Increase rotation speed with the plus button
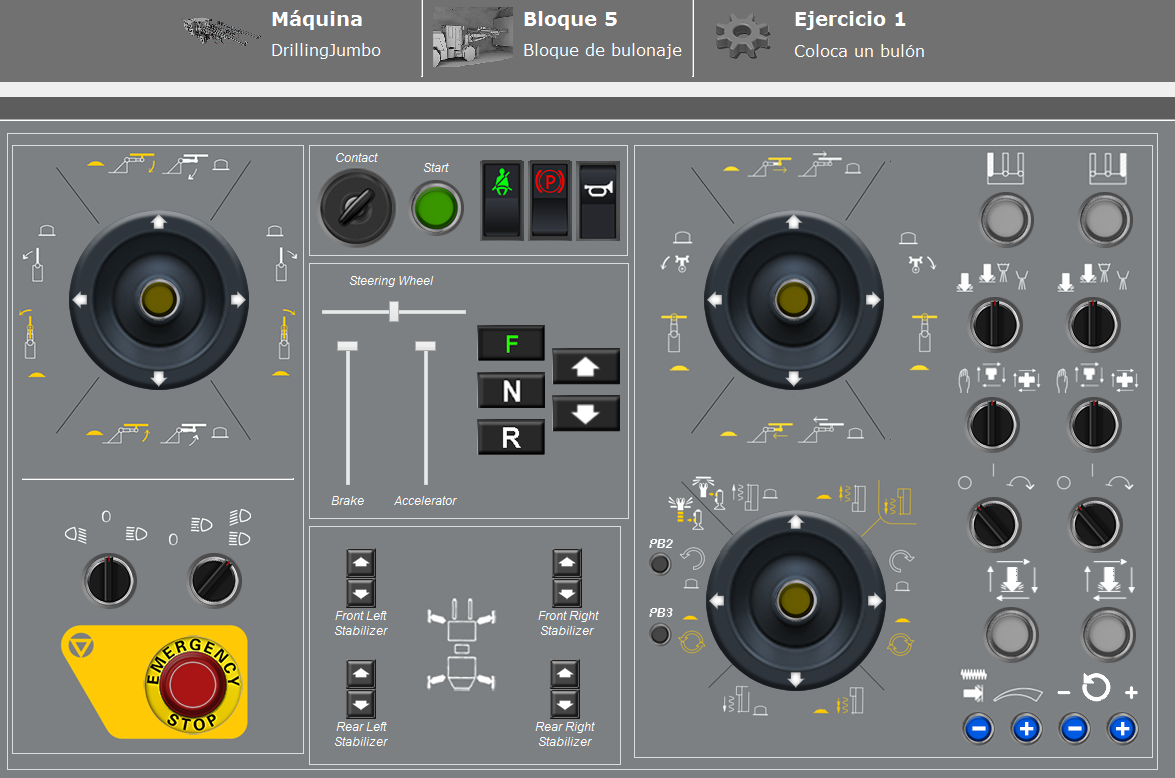The image size is (1175, 778). [x=1122, y=728]
